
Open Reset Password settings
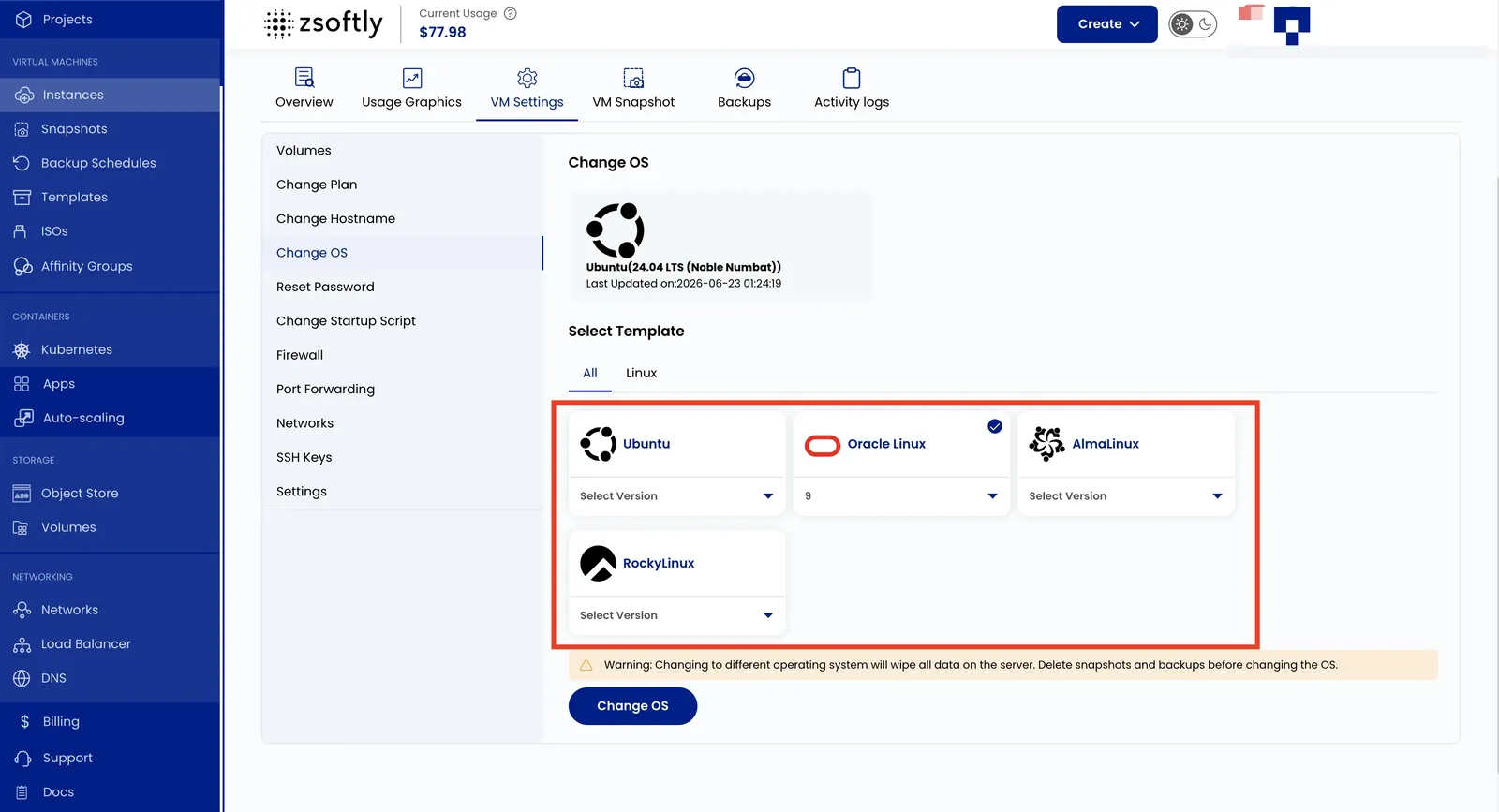[x=325, y=287]
